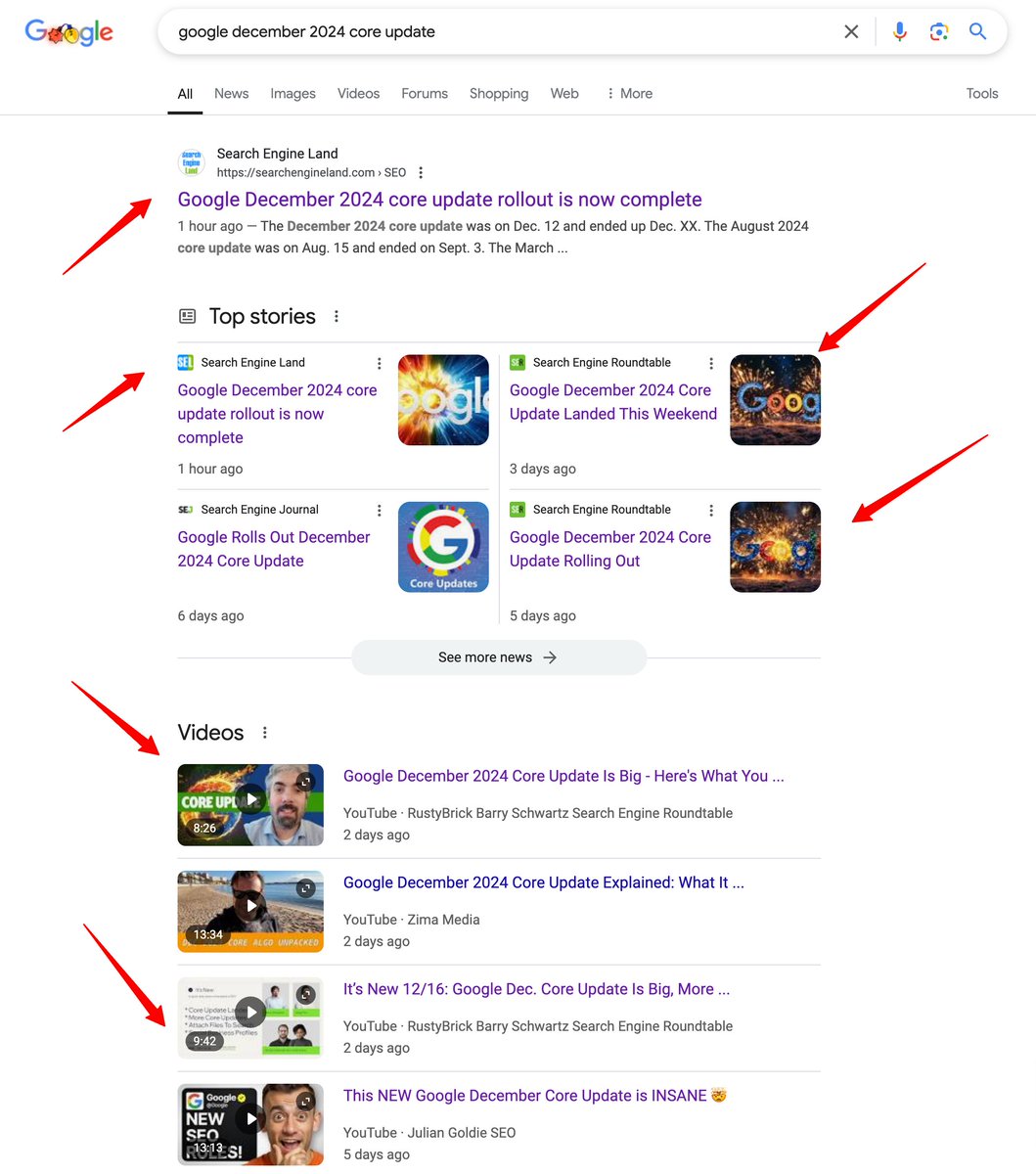Switch to the Web tab
The image size is (1036, 1174).
pyautogui.click(x=564, y=94)
